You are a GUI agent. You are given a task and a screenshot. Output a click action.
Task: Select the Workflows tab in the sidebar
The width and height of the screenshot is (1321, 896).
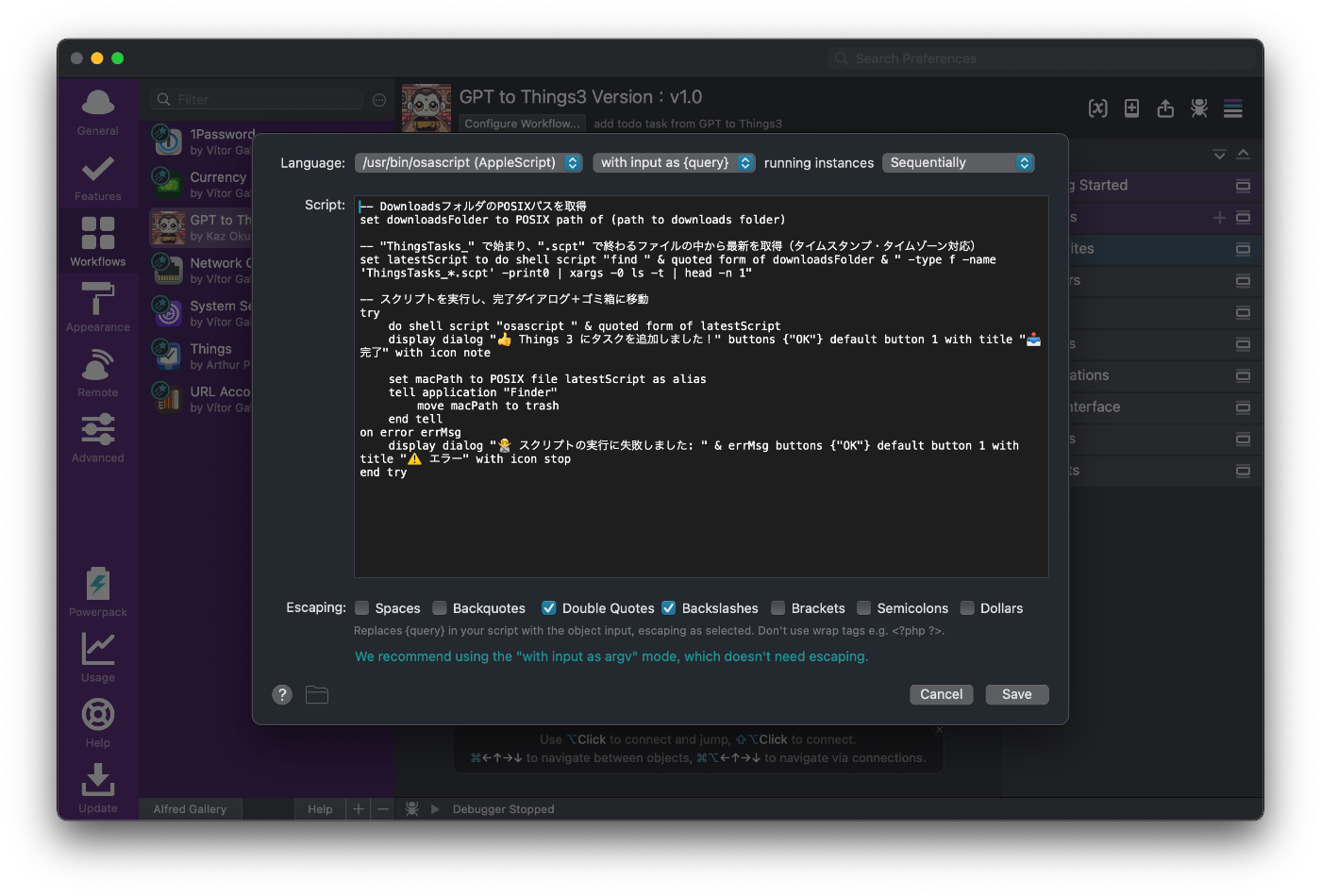click(x=98, y=242)
